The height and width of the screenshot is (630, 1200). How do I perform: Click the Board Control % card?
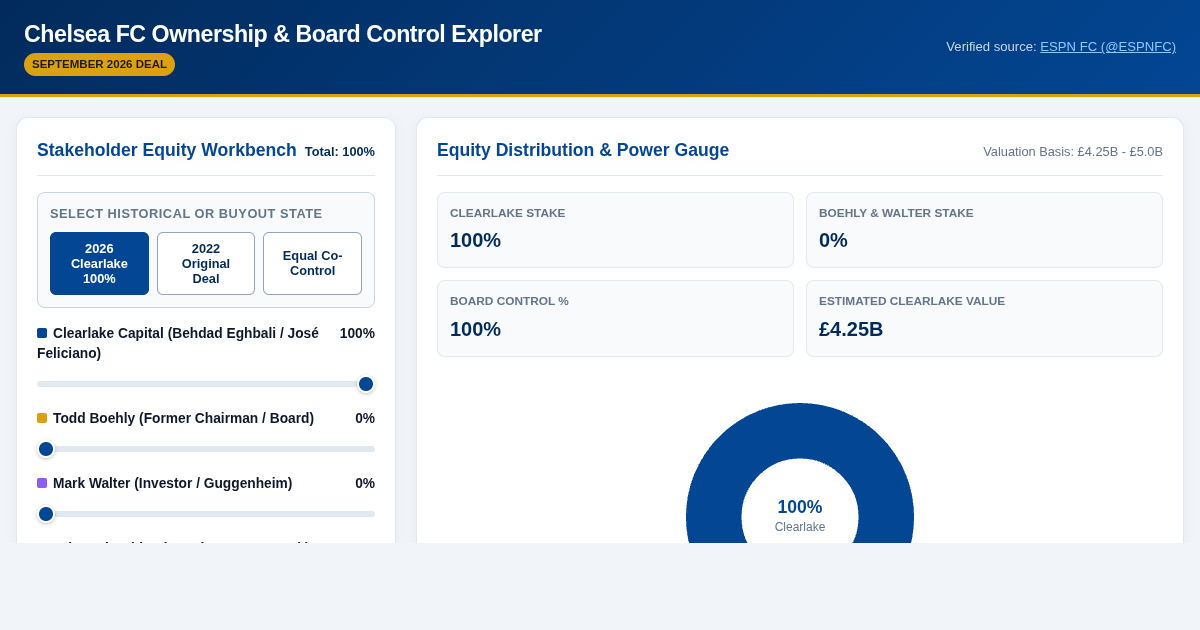615,318
